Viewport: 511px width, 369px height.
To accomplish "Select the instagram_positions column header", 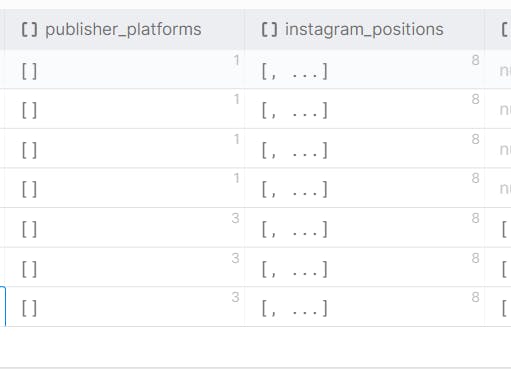I will pos(364,30).
